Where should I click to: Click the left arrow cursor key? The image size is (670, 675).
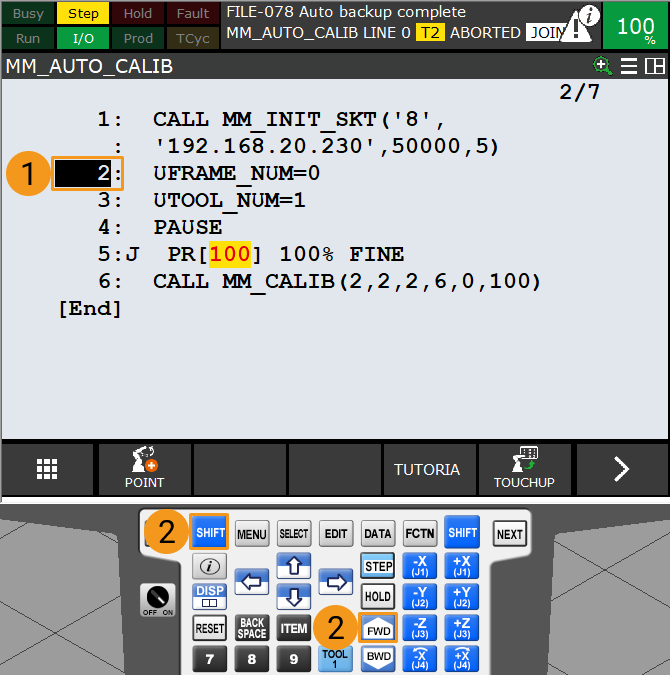coord(251,582)
